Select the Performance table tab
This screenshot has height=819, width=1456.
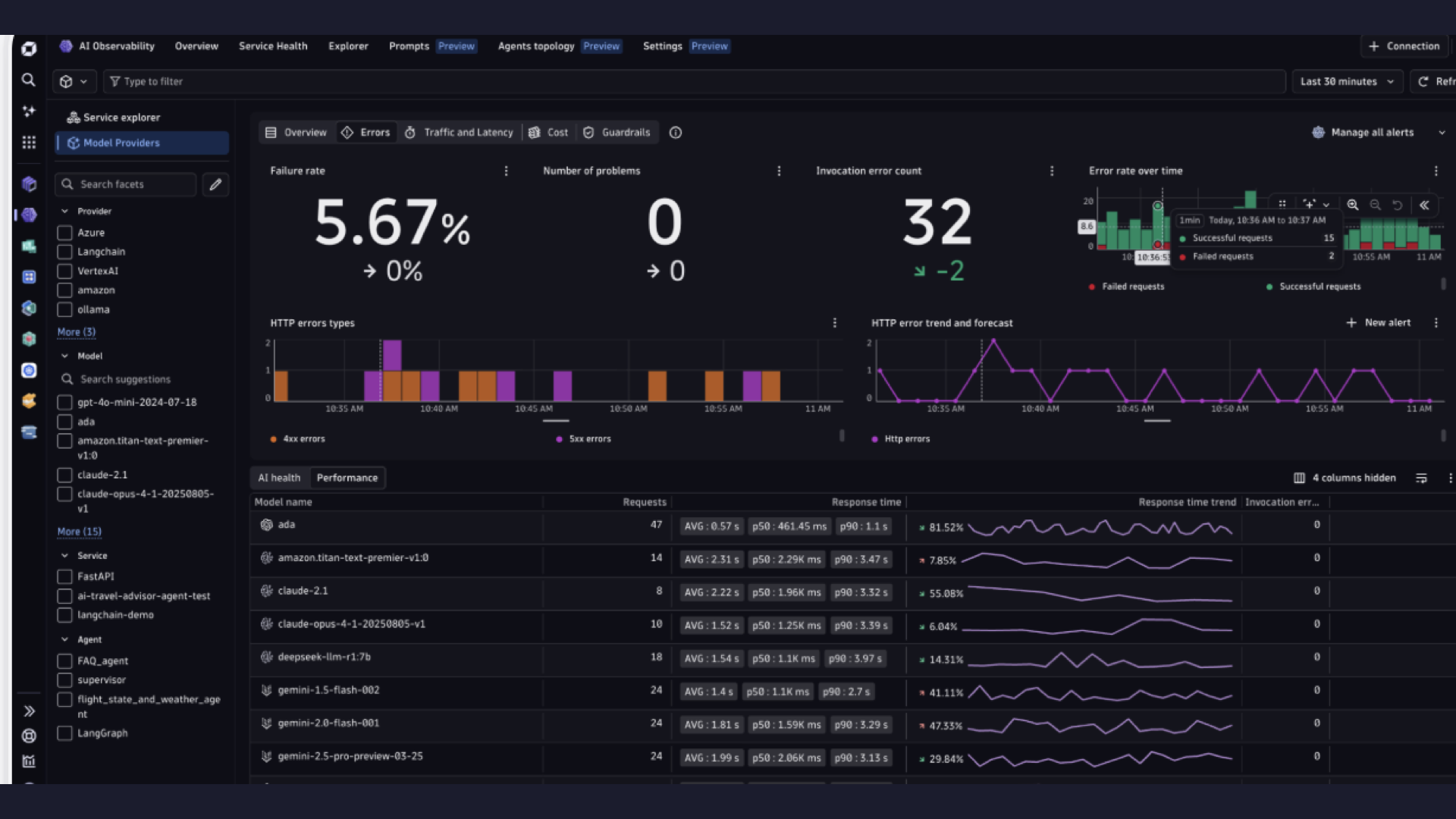coord(347,478)
